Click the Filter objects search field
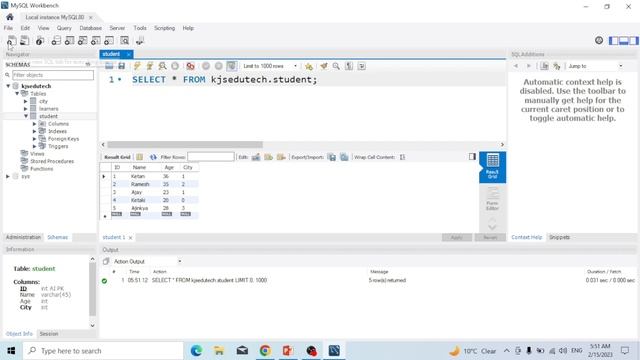The image size is (640, 360). coord(53,75)
